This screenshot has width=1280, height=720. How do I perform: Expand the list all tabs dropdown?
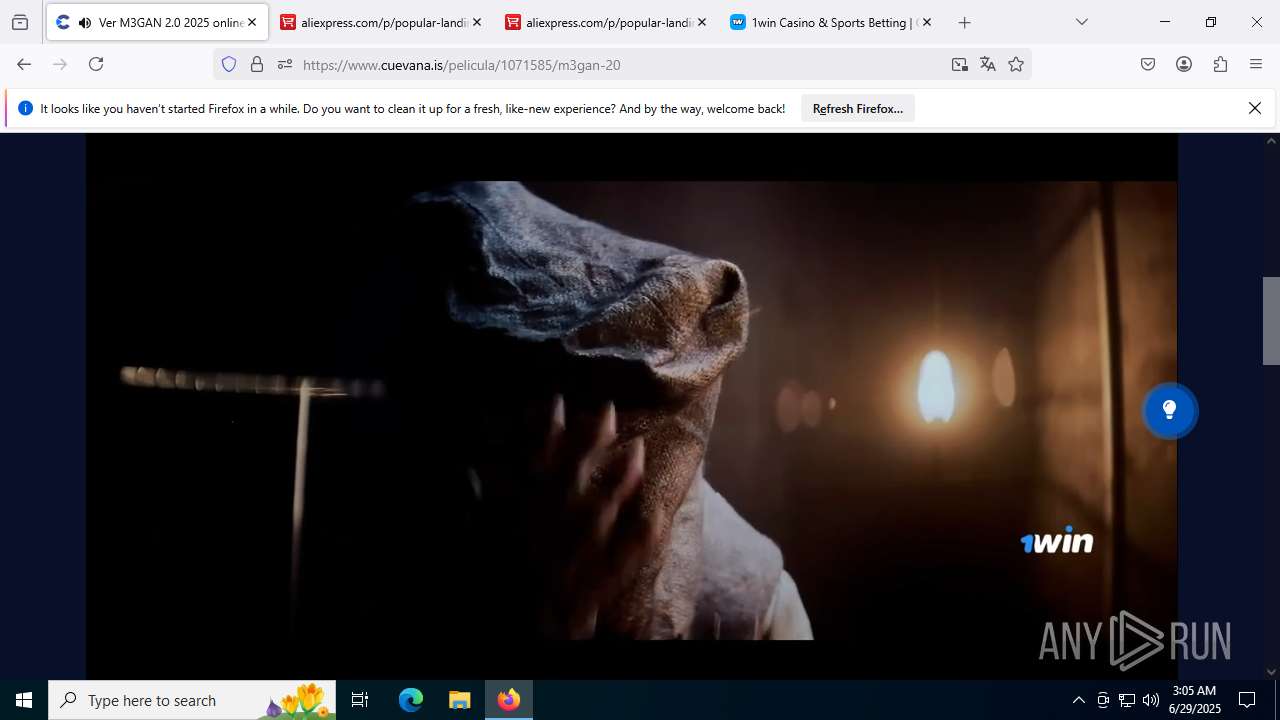pos(1081,22)
